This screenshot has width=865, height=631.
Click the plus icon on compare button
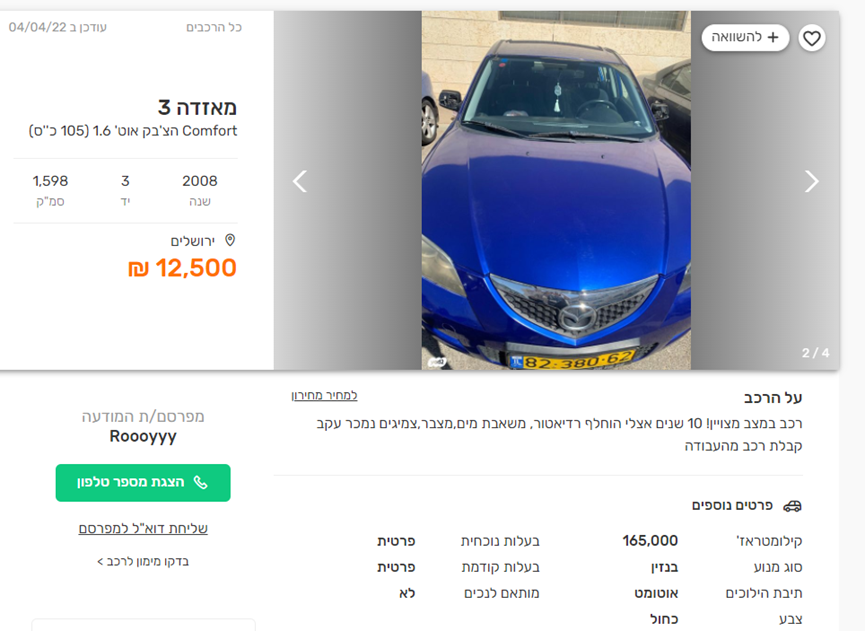pos(773,38)
